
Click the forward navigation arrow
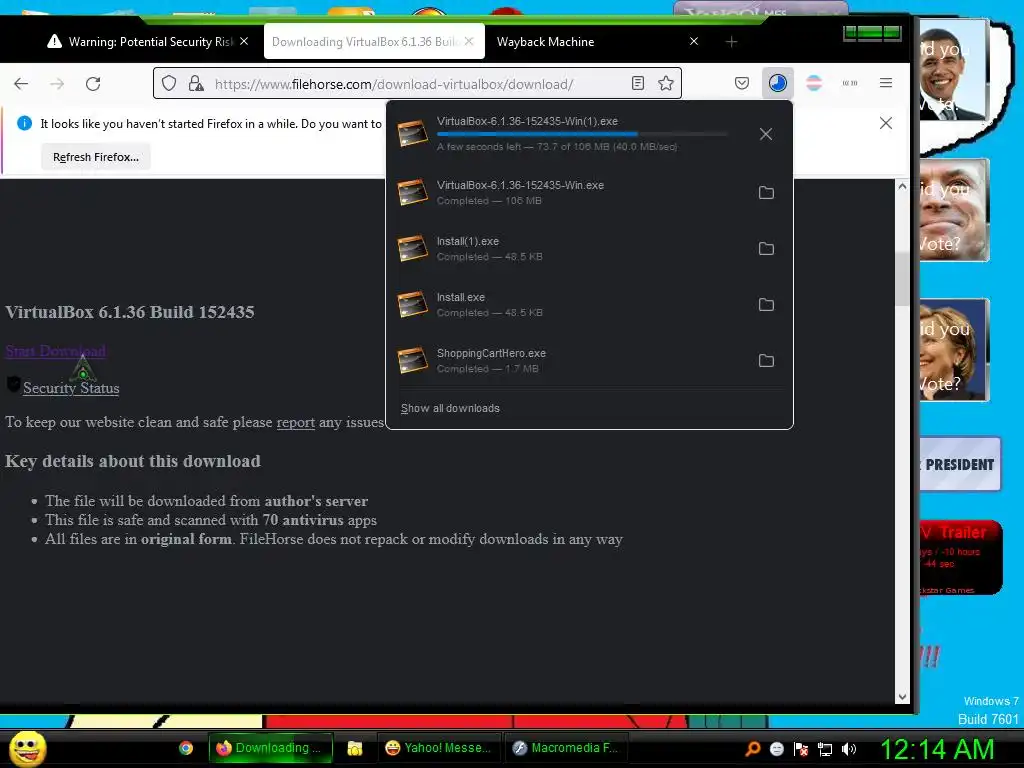(57, 84)
